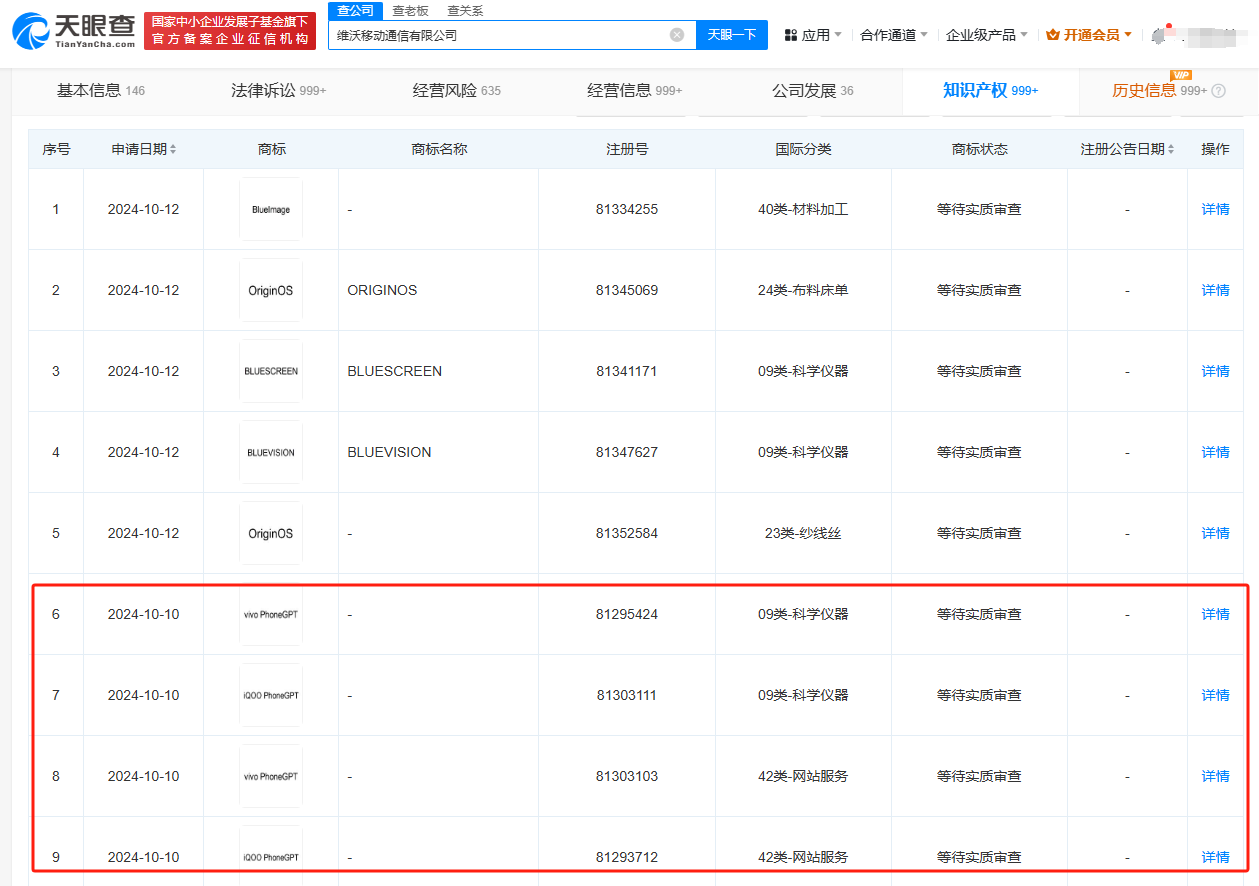Click the 商标状态 column header
Image resolution: width=1259 pixels, height=886 pixels.
coord(979,149)
